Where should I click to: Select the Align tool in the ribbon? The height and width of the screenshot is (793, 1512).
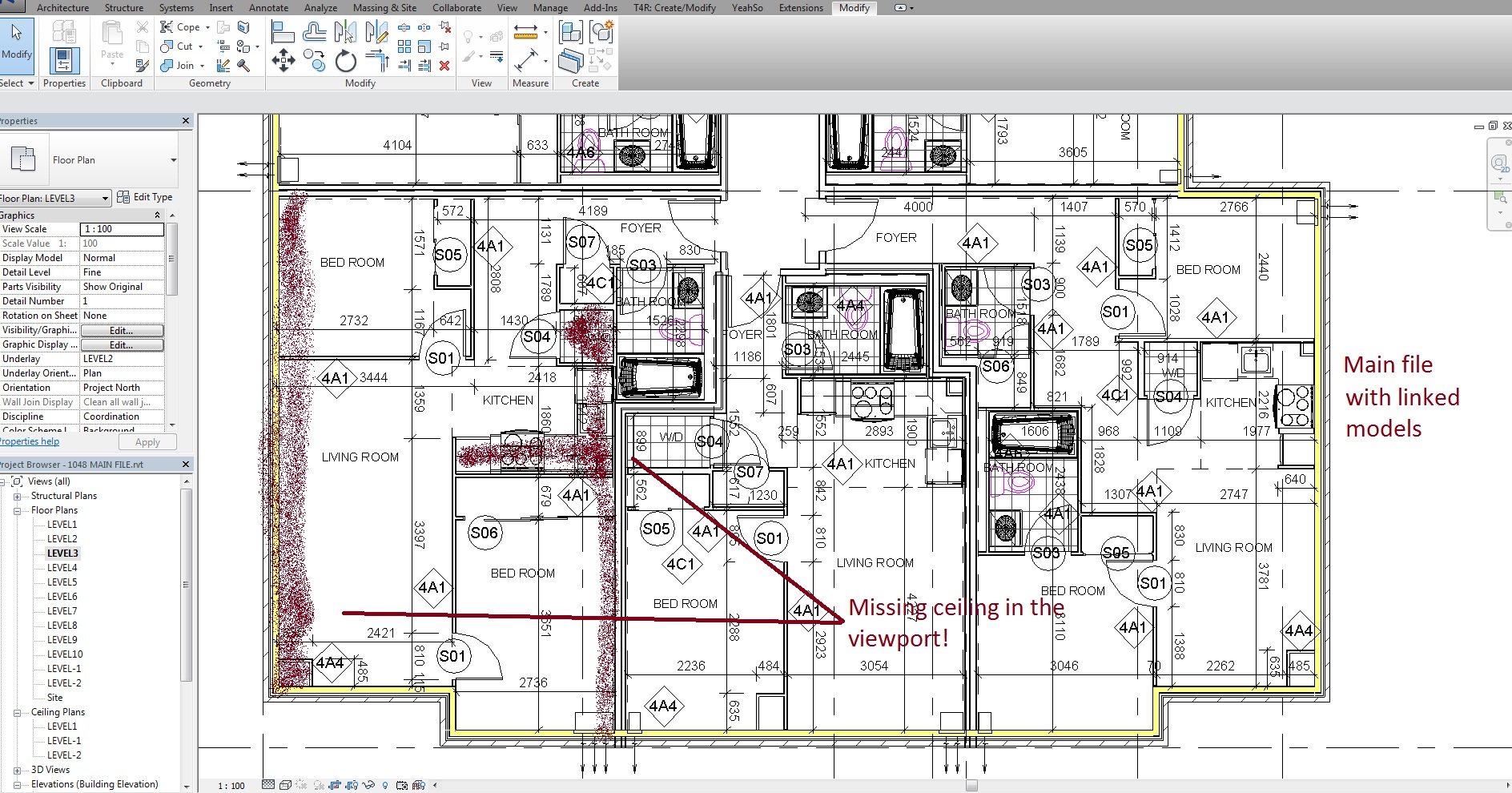coord(283,32)
